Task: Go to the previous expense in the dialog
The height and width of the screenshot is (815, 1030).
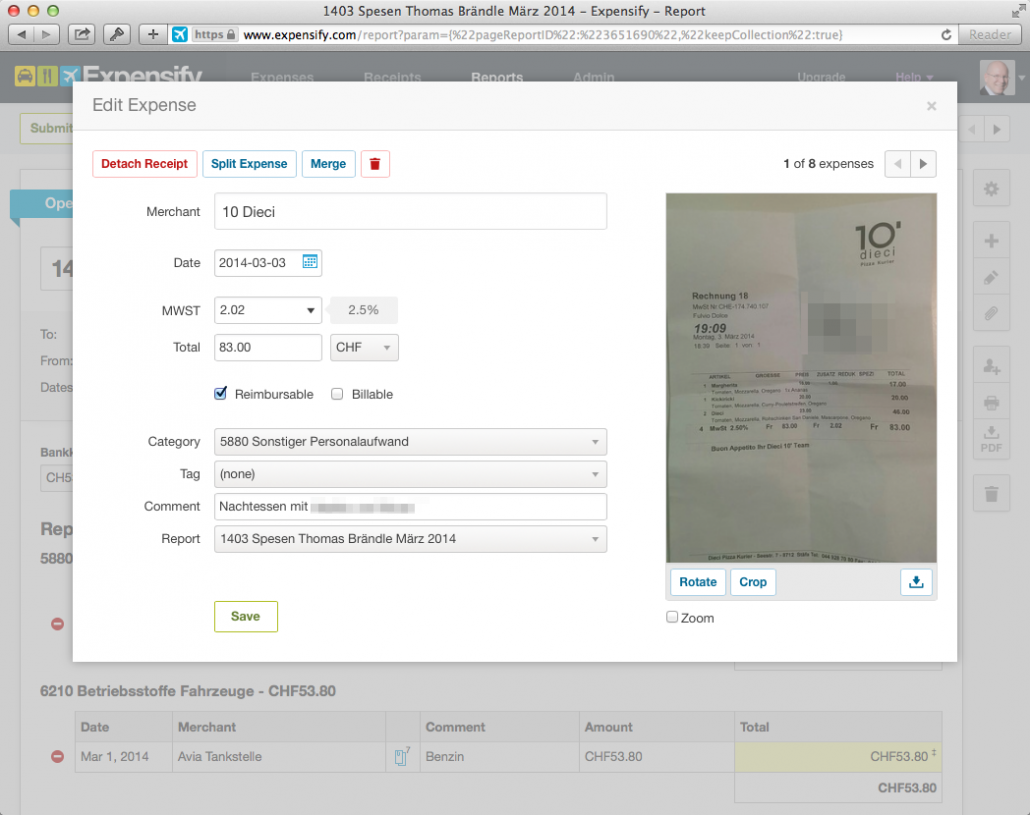Action: point(897,164)
